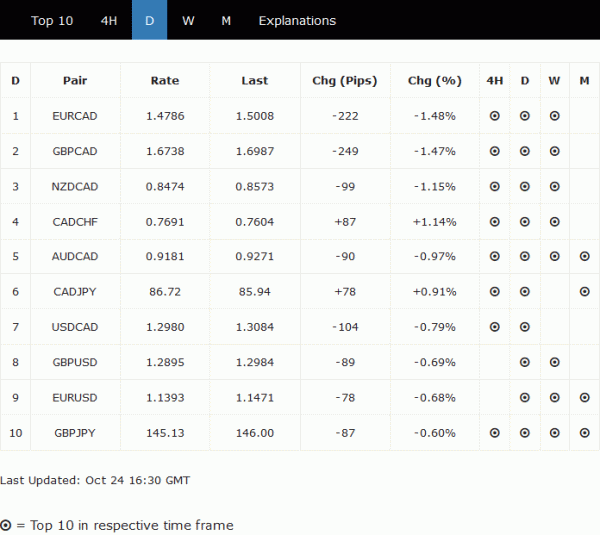
Task: Select the NZDCAD pair name
Action: coord(75,186)
